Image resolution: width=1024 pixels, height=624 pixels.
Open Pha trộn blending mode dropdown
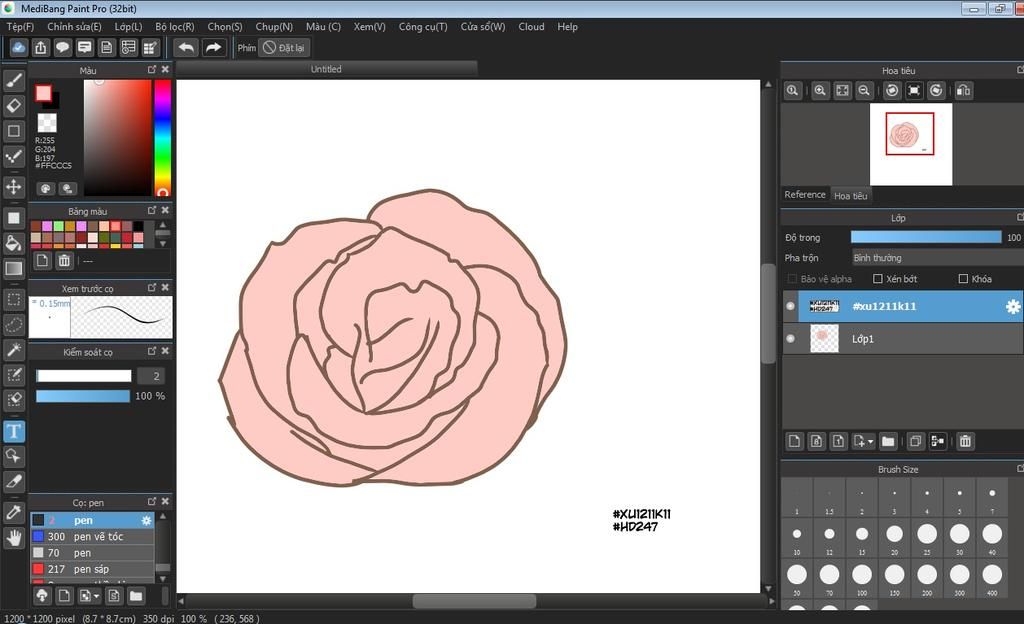(x=938, y=258)
